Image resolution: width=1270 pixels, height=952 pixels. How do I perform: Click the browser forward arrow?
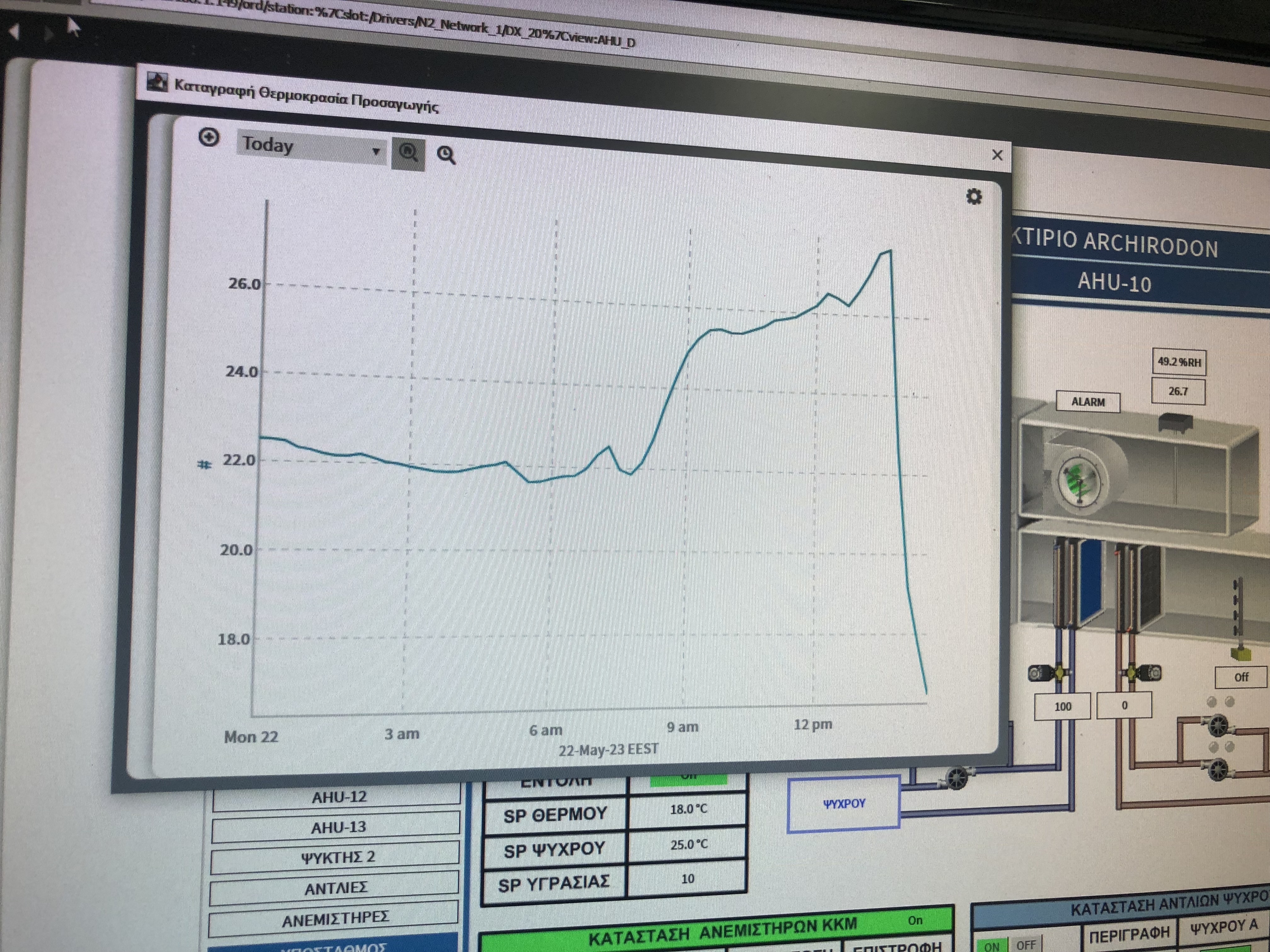tap(49, 34)
